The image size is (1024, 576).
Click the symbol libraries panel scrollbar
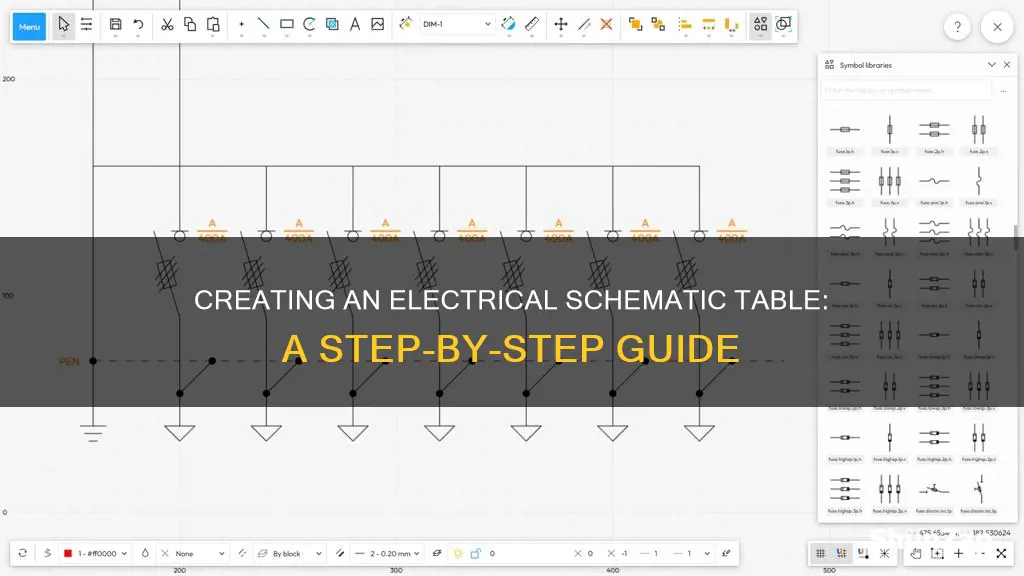pos(1016,237)
